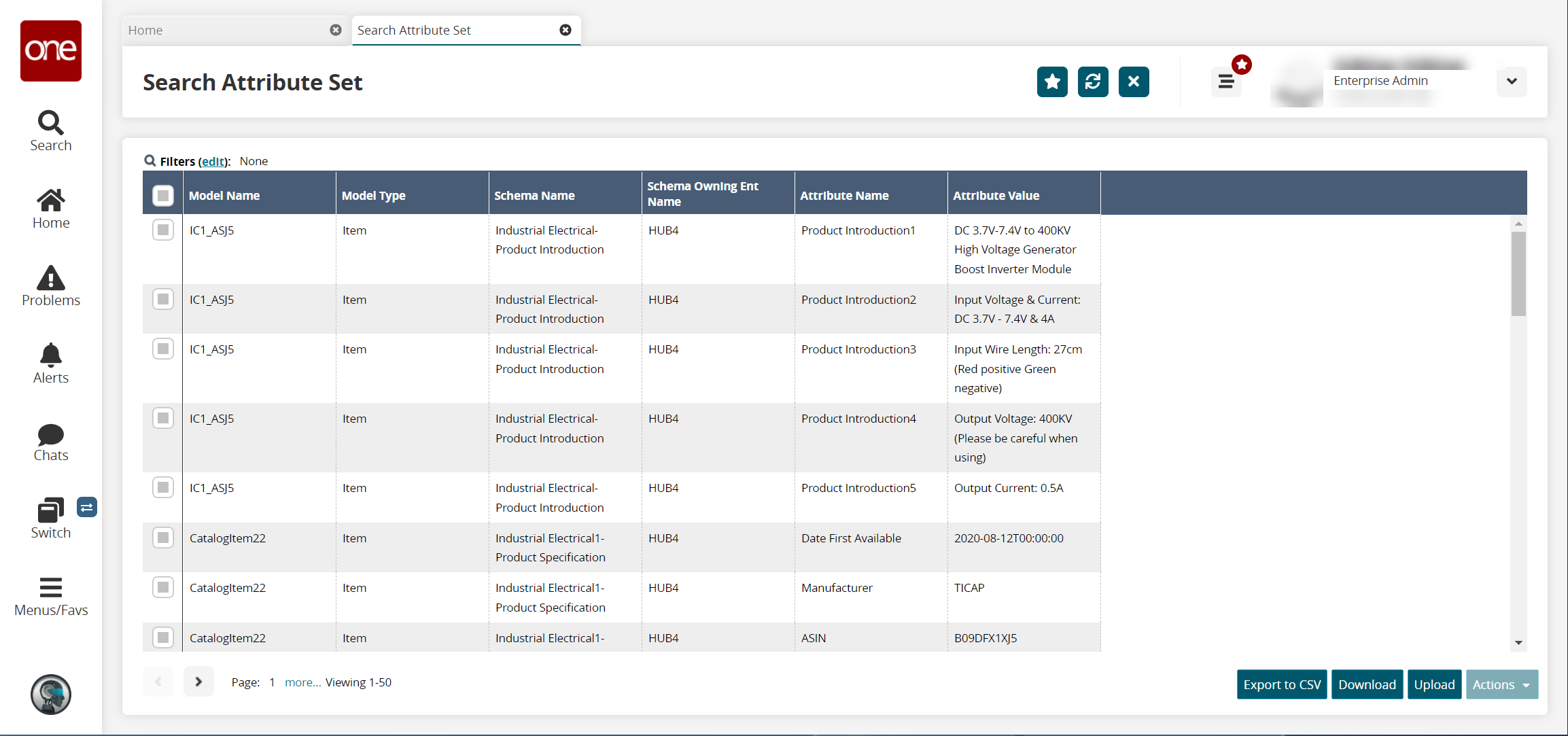Open Menus/Favs hamburger icon
1568x736 pixels.
tap(50, 587)
